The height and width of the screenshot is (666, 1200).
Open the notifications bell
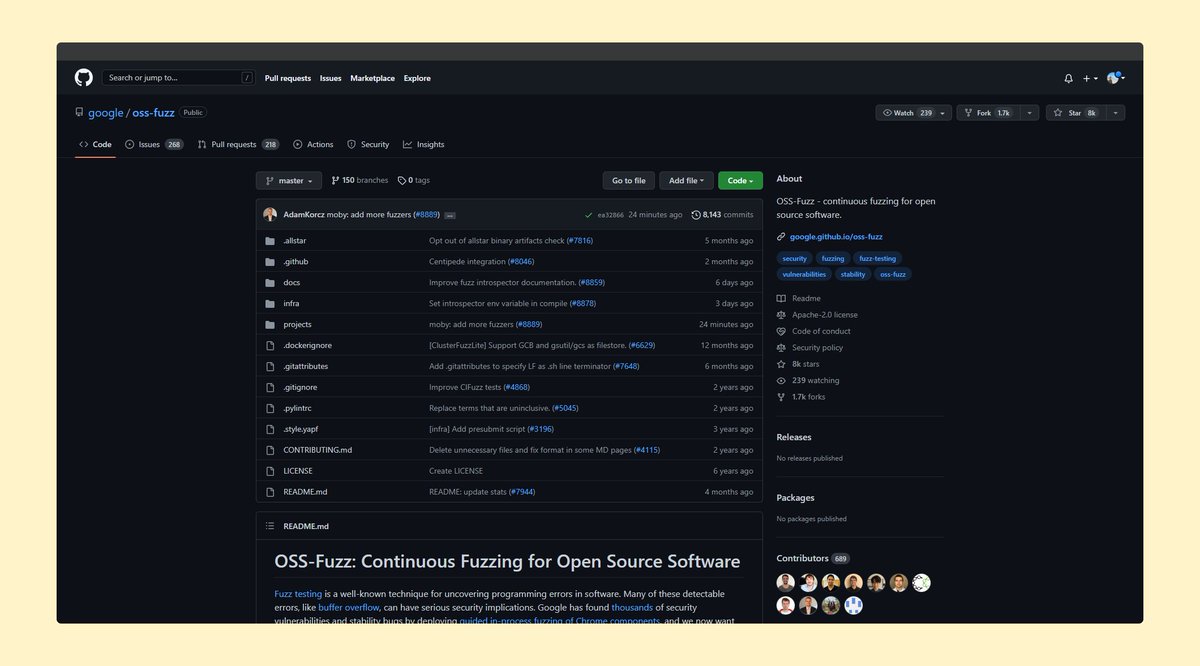coord(1067,77)
